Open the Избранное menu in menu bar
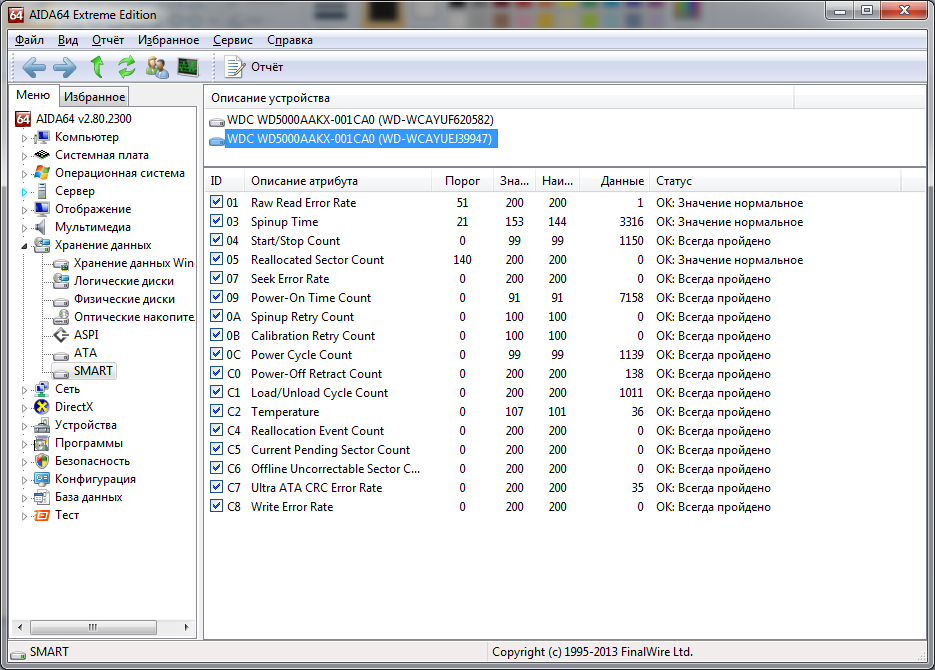935x670 pixels. (x=168, y=40)
